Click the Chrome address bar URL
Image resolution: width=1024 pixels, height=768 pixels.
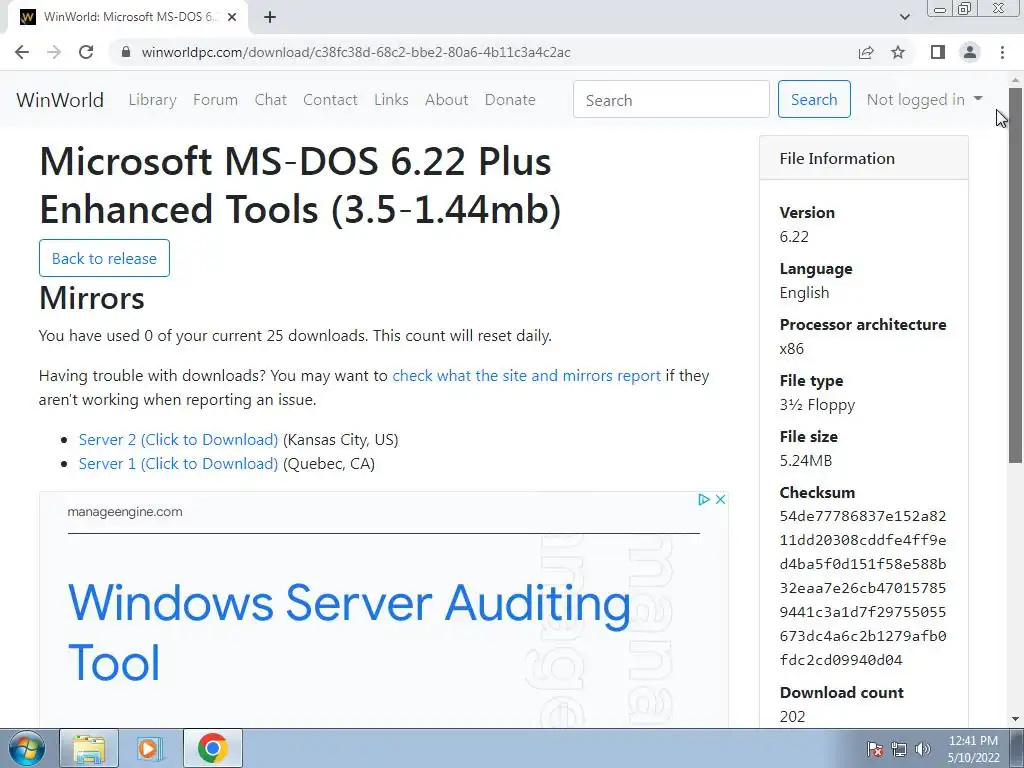click(x=356, y=52)
